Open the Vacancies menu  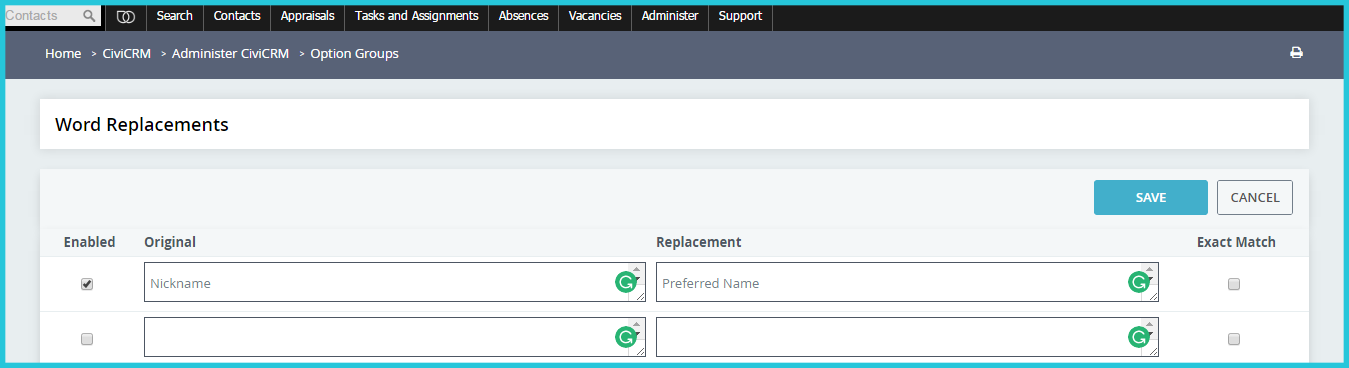tap(595, 16)
